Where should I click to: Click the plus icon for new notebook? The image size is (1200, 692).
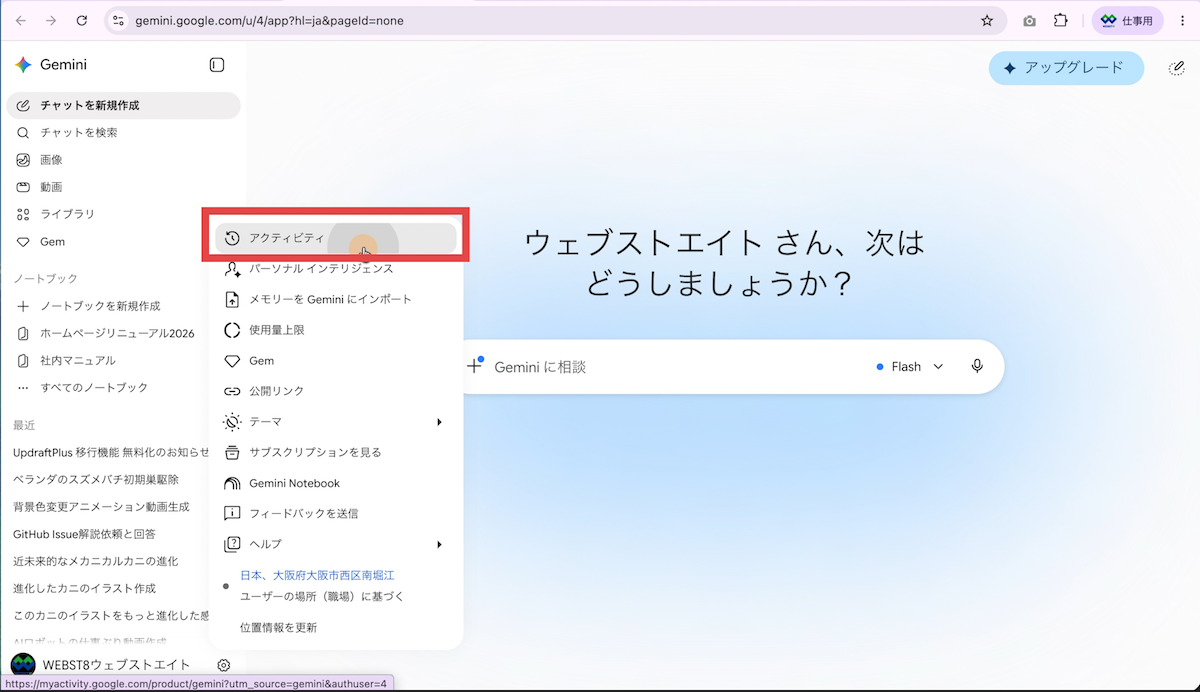pyautogui.click(x=23, y=306)
